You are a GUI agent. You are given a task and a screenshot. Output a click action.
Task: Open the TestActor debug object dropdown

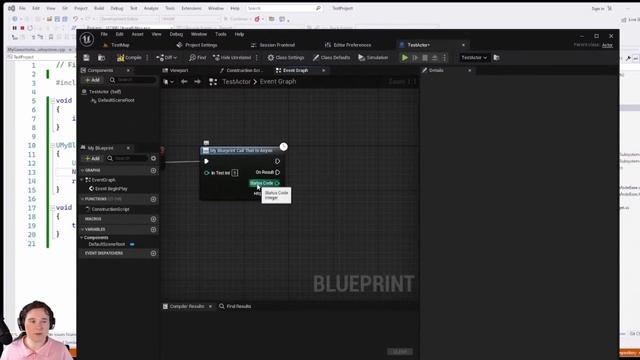474,58
